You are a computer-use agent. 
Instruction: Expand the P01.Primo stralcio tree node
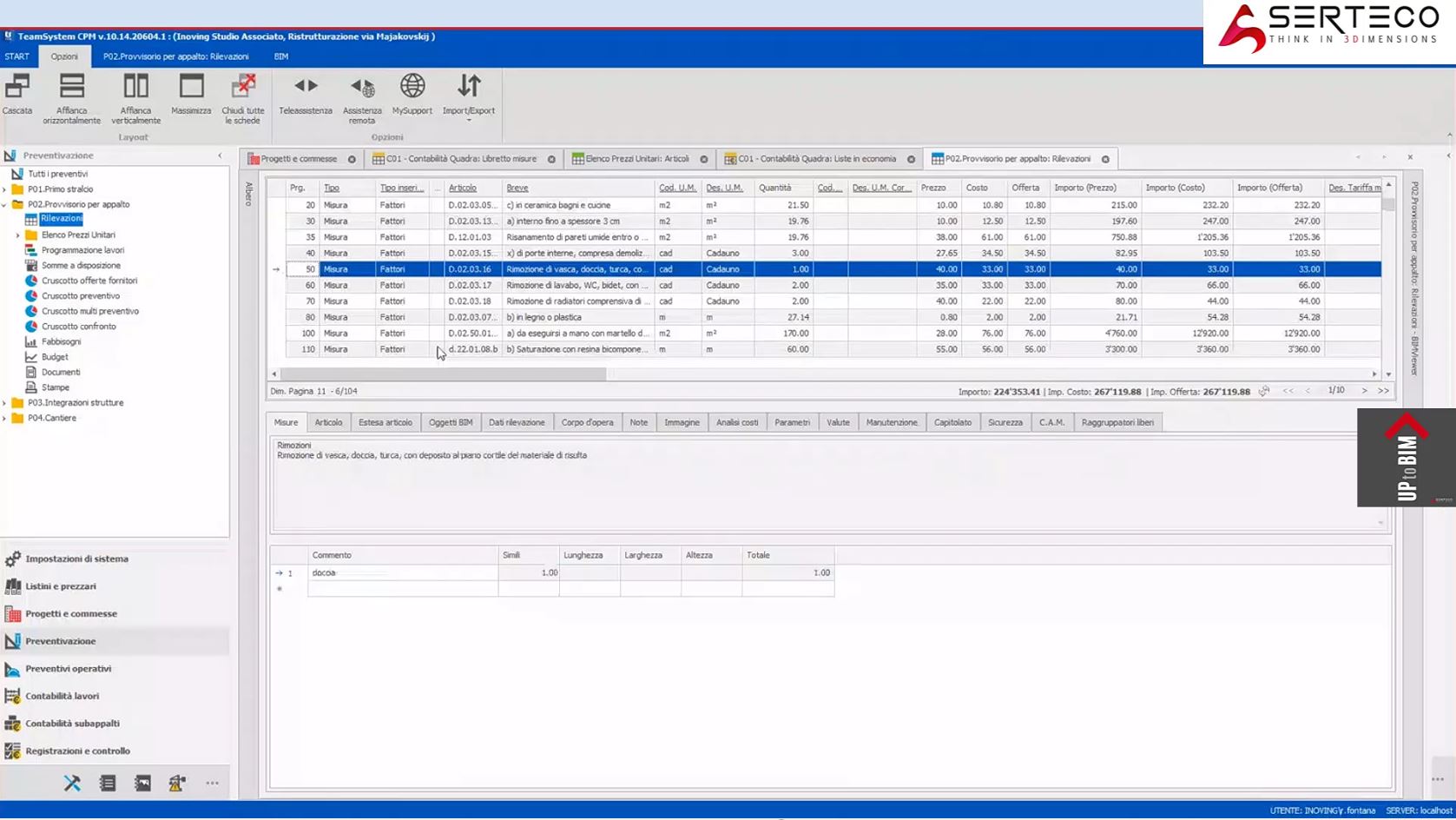point(4,189)
